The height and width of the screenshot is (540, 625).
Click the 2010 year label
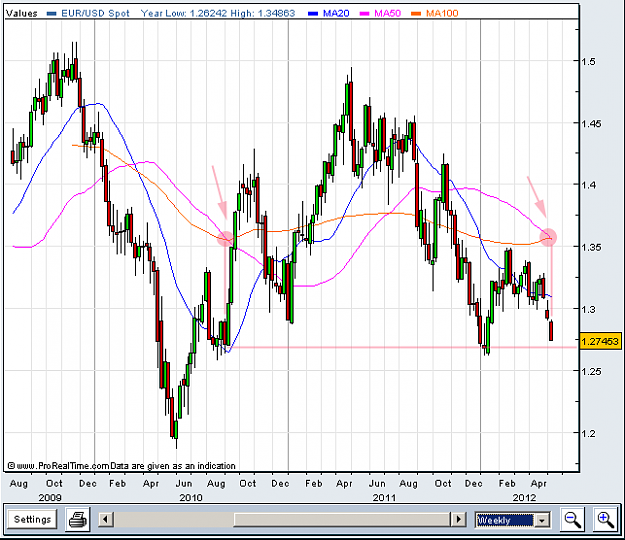[191, 497]
